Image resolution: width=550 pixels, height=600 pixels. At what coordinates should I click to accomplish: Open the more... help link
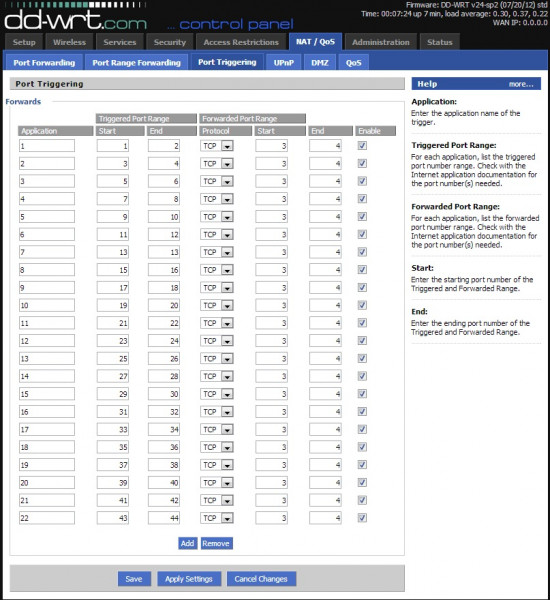[x=521, y=84]
